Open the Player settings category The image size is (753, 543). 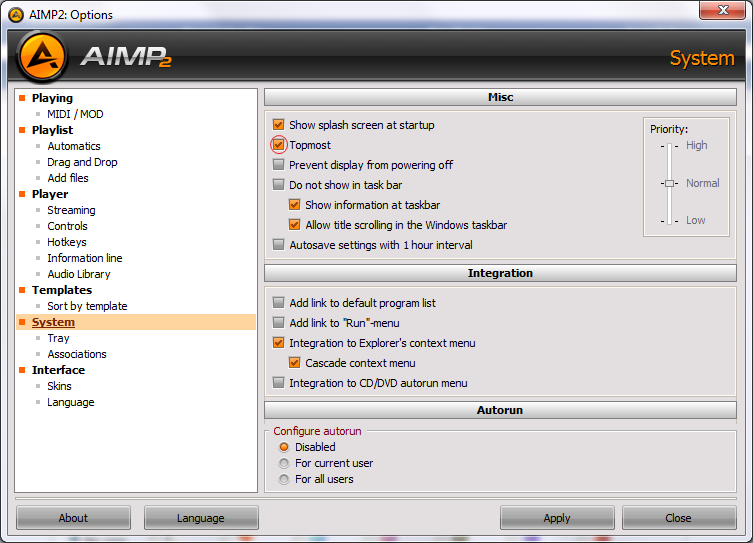50,194
